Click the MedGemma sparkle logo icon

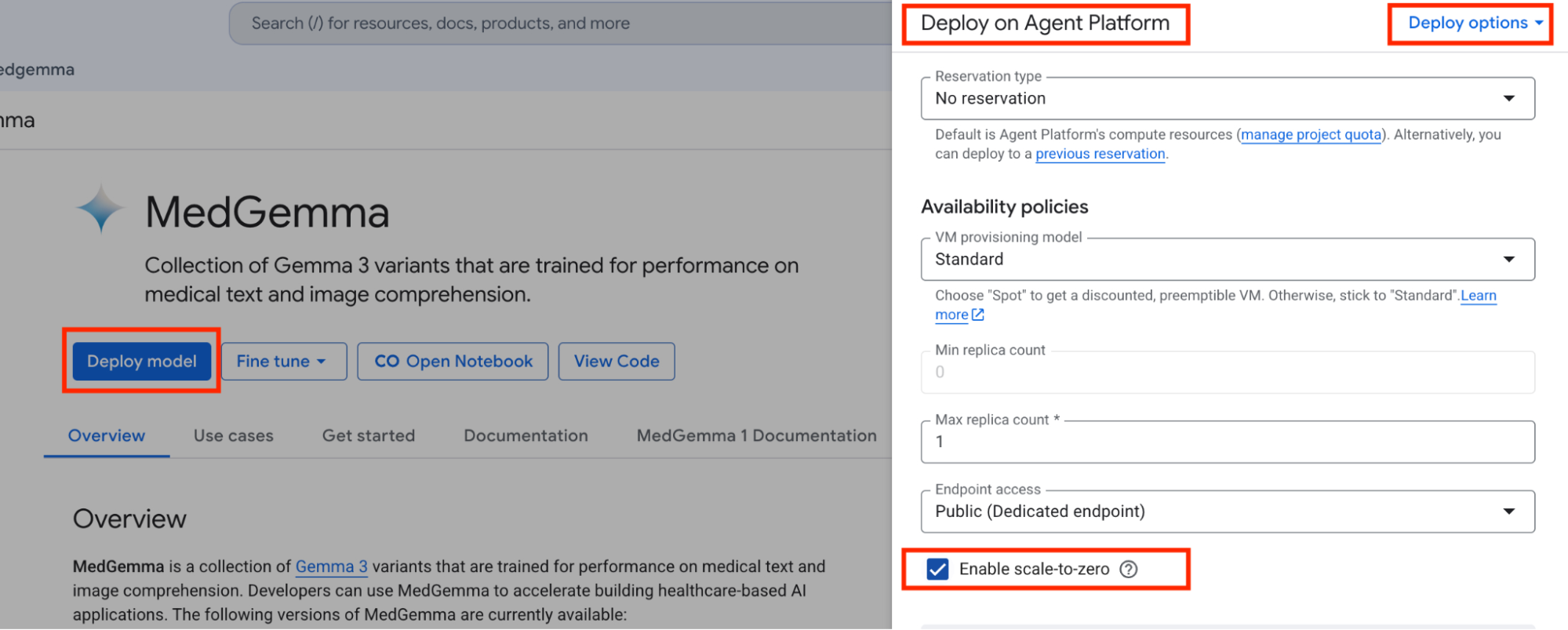(100, 209)
